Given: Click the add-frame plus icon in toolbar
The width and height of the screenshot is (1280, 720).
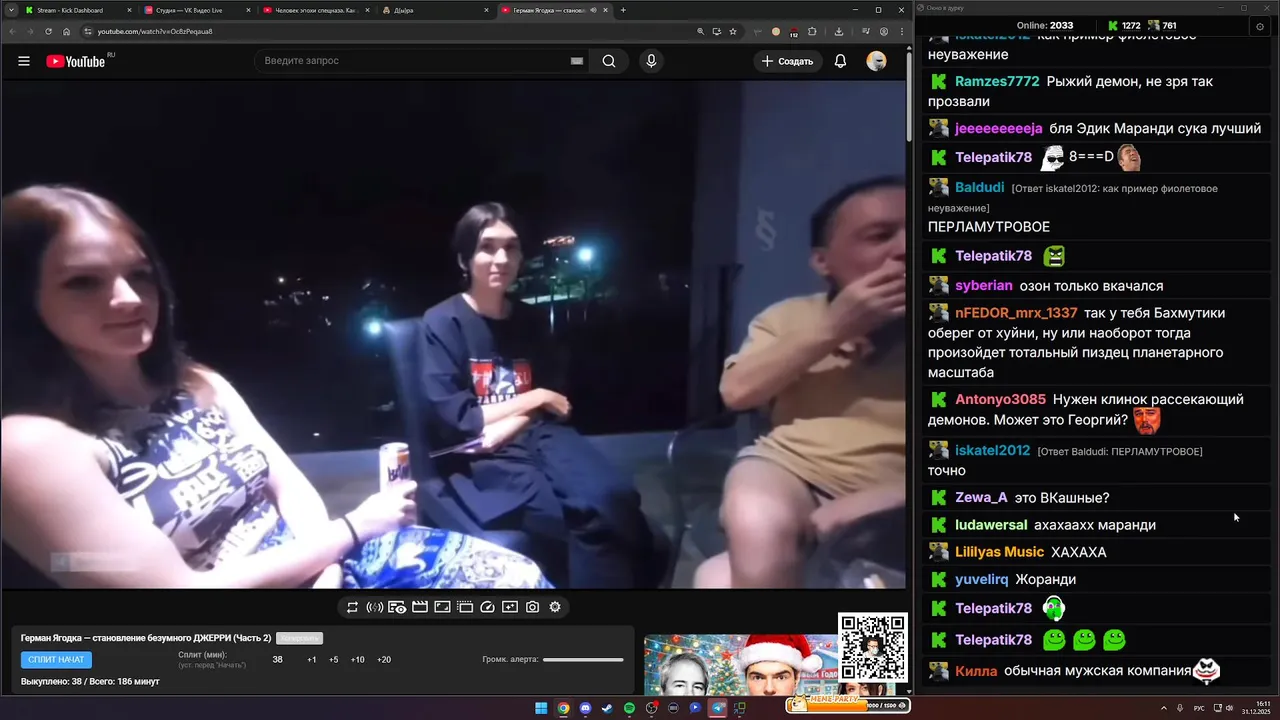Looking at the screenshot, I should 510,607.
